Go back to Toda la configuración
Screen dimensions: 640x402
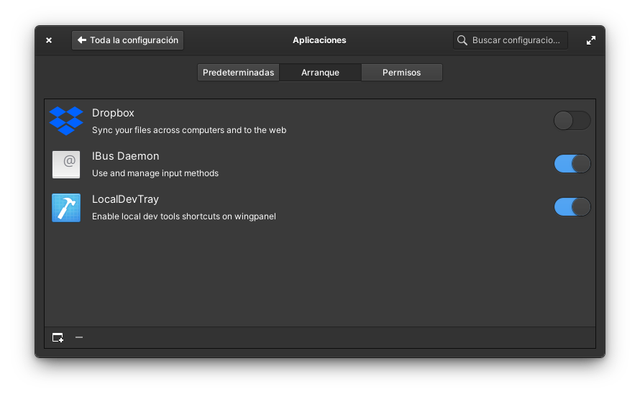[x=127, y=40]
